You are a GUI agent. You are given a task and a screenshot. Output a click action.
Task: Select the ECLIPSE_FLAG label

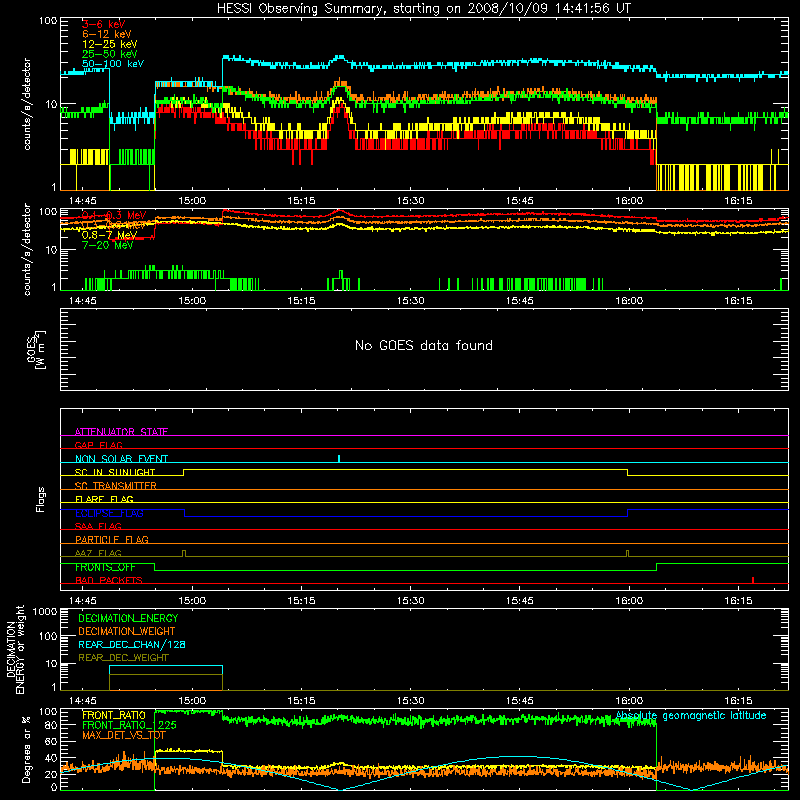point(109,513)
